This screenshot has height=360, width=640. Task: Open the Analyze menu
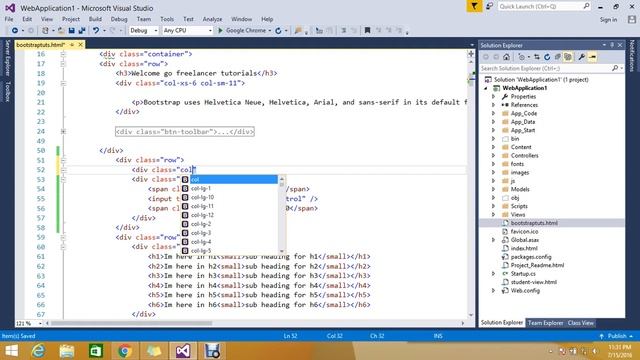pos(212,19)
